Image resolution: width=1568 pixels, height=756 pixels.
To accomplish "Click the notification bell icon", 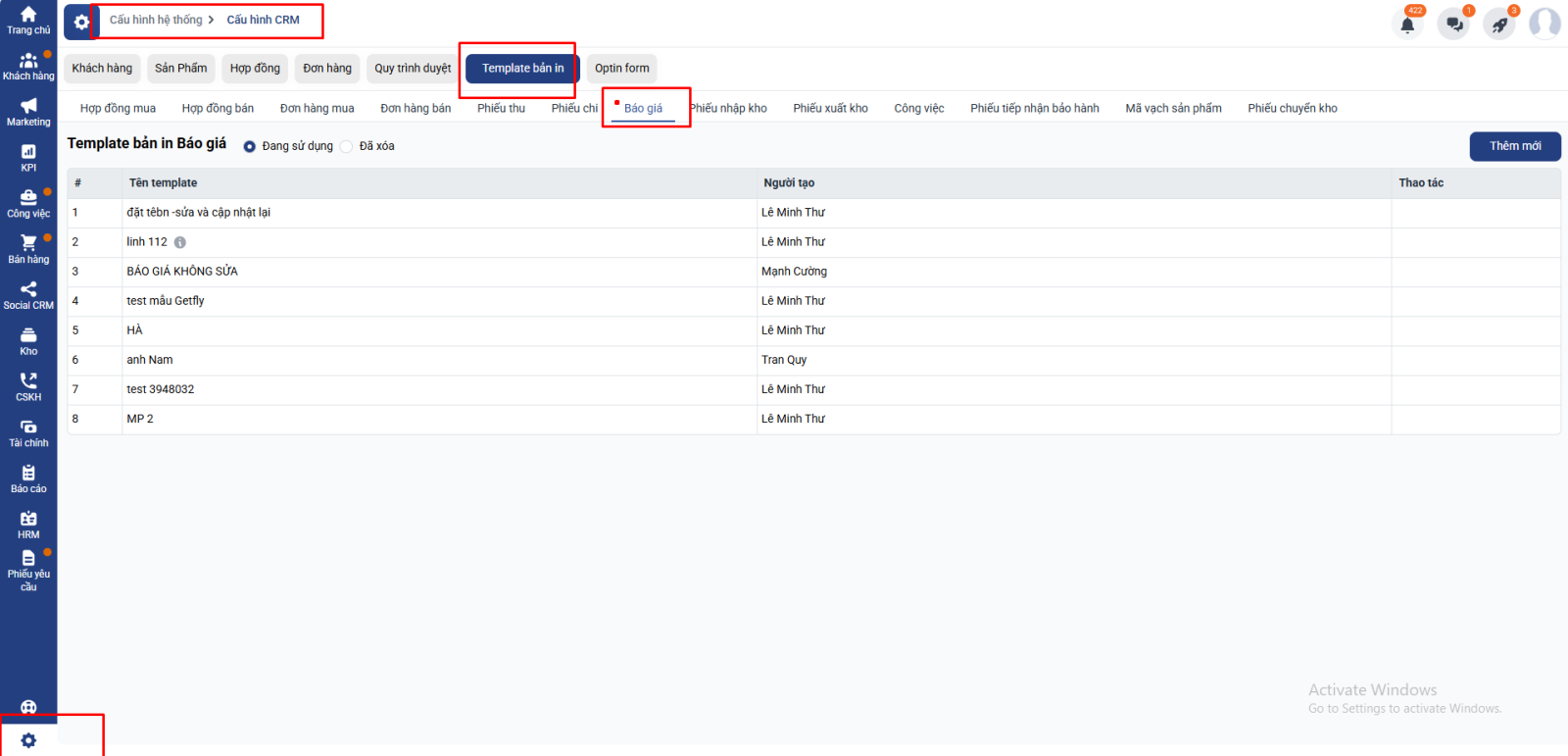I will 1407,25.
